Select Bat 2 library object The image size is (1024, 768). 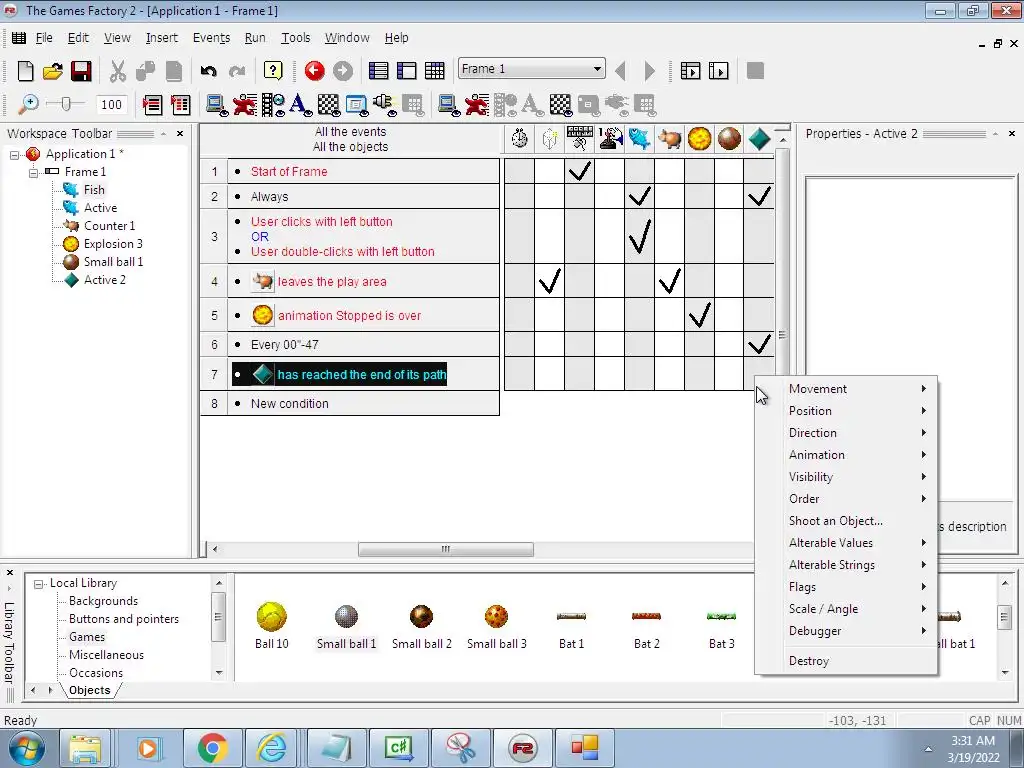(x=647, y=625)
